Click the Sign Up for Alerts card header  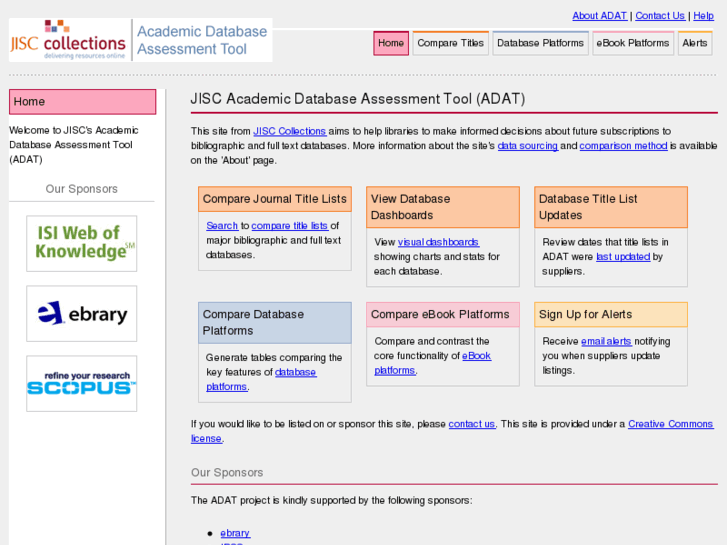(x=611, y=314)
